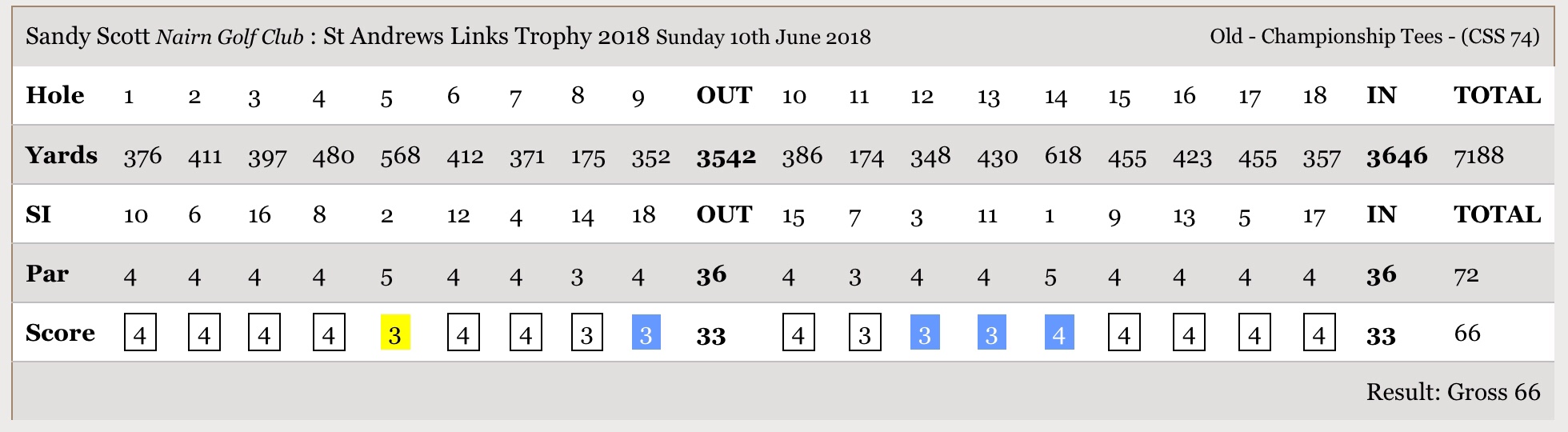
Task: Click the score box for hole 18
Action: (1319, 333)
